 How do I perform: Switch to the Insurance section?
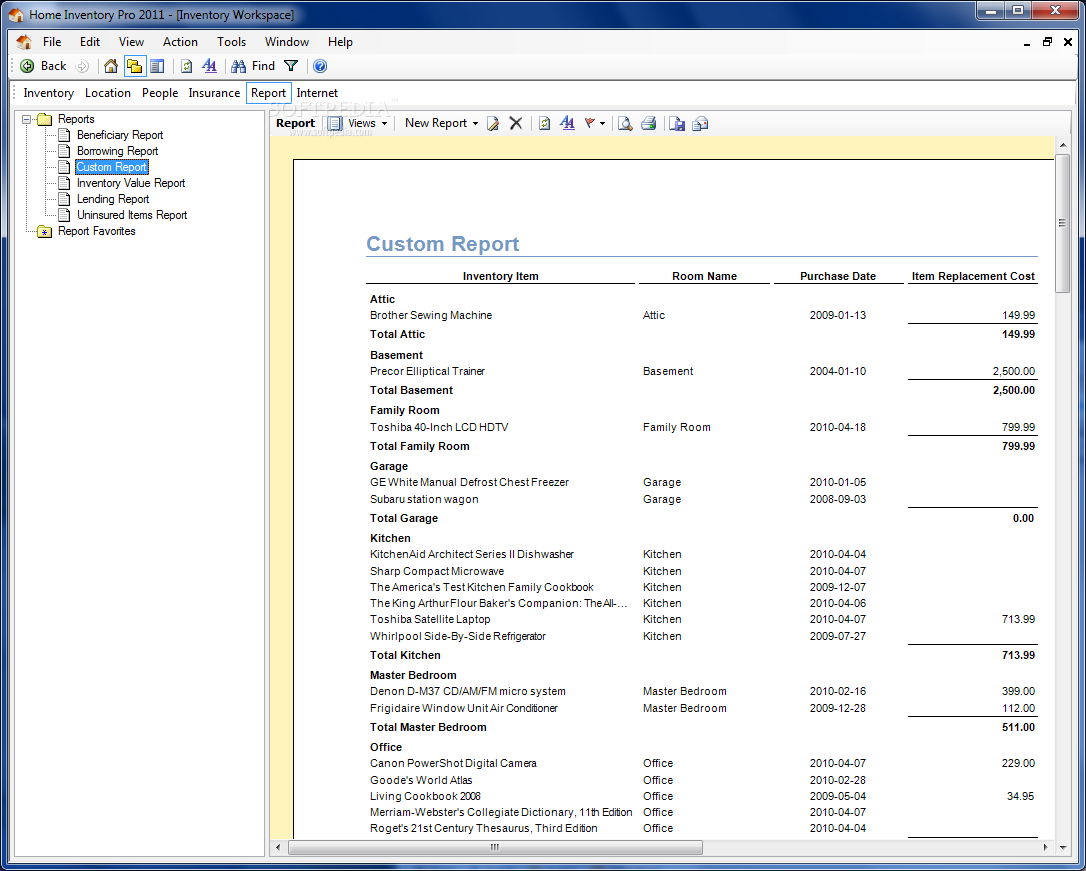coord(214,93)
